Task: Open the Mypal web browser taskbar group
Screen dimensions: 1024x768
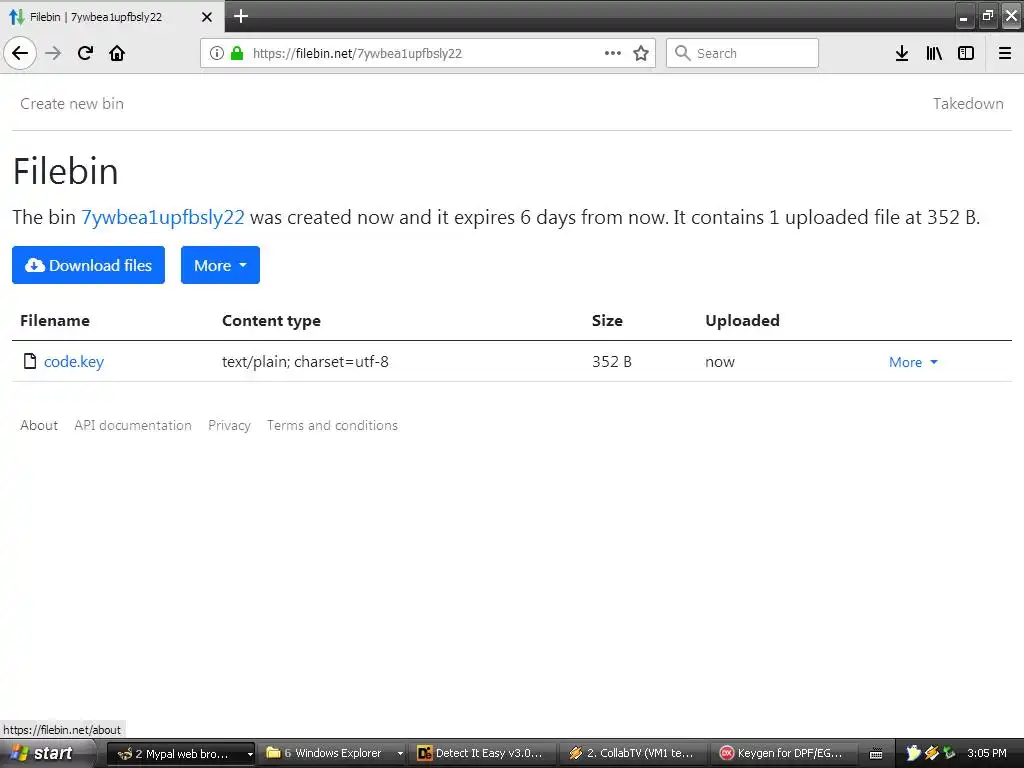Action: (180, 754)
